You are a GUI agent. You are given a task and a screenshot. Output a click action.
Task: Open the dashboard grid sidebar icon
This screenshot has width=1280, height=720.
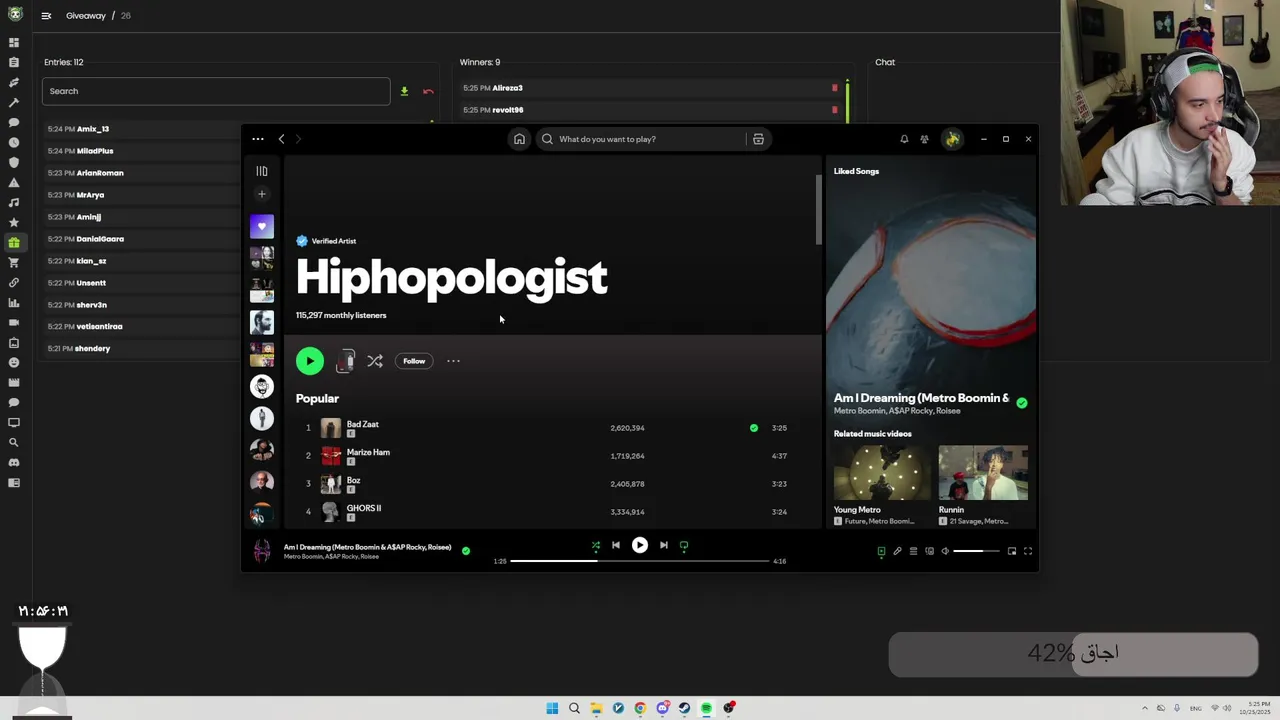coord(14,42)
